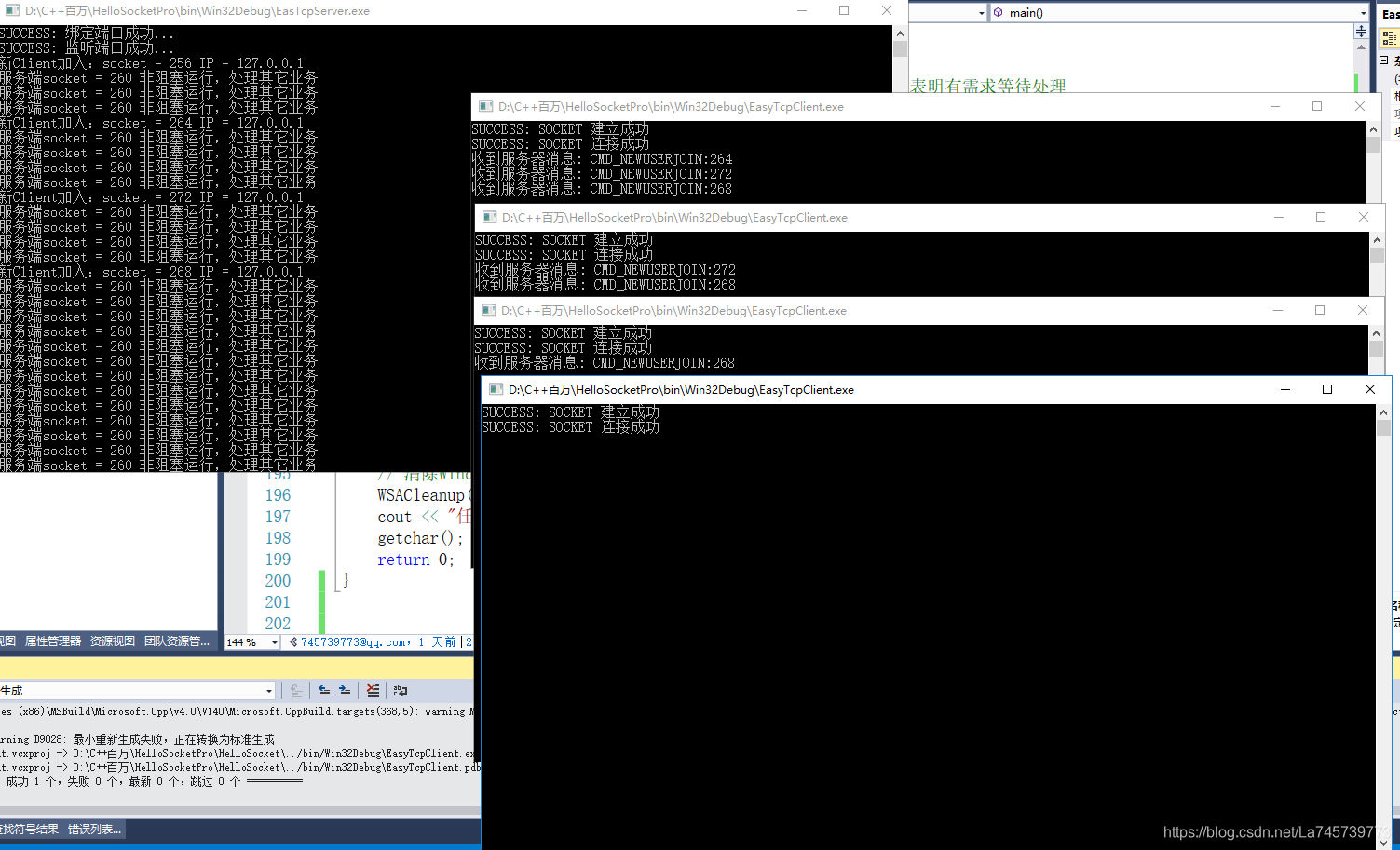Click line number 196 in editor
The height and width of the screenshot is (850, 1400).
pyautogui.click(x=278, y=495)
